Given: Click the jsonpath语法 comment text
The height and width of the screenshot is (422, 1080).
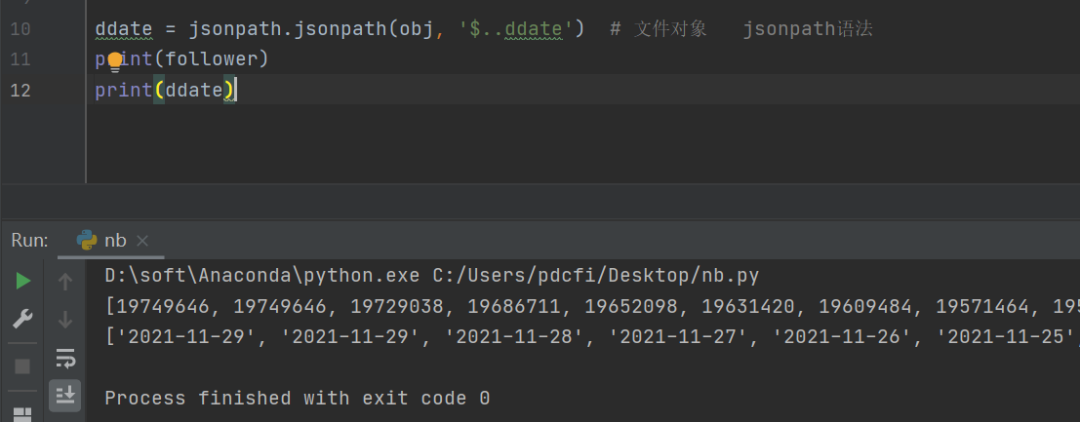Looking at the screenshot, I should pos(808,29).
